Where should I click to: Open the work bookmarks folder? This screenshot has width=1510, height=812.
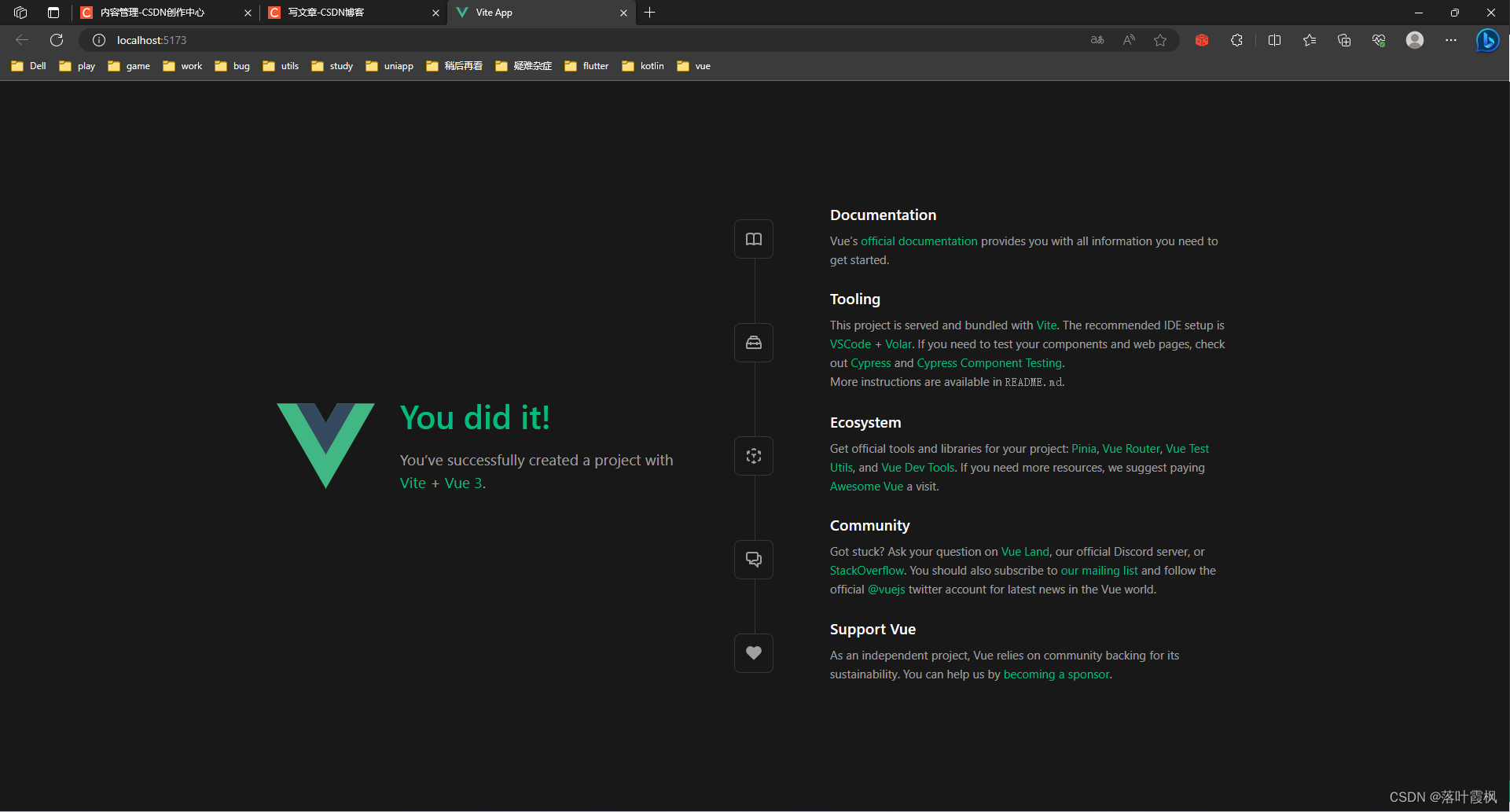[x=182, y=66]
